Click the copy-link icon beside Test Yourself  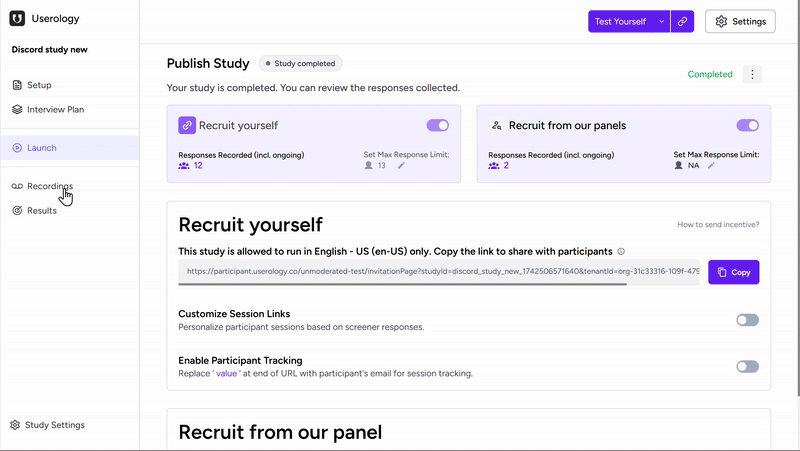683,21
